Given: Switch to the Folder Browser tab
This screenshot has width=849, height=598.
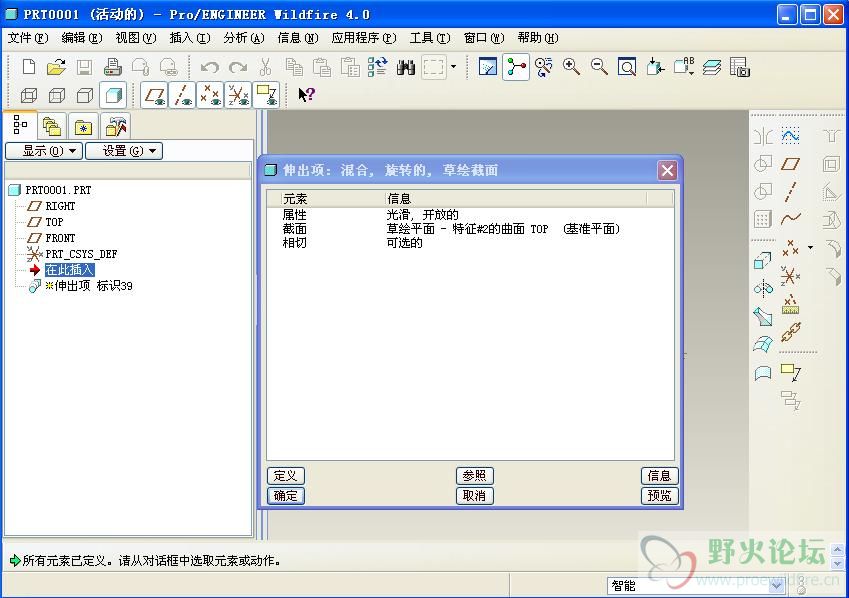Looking at the screenshot, I should pos(52,127).
